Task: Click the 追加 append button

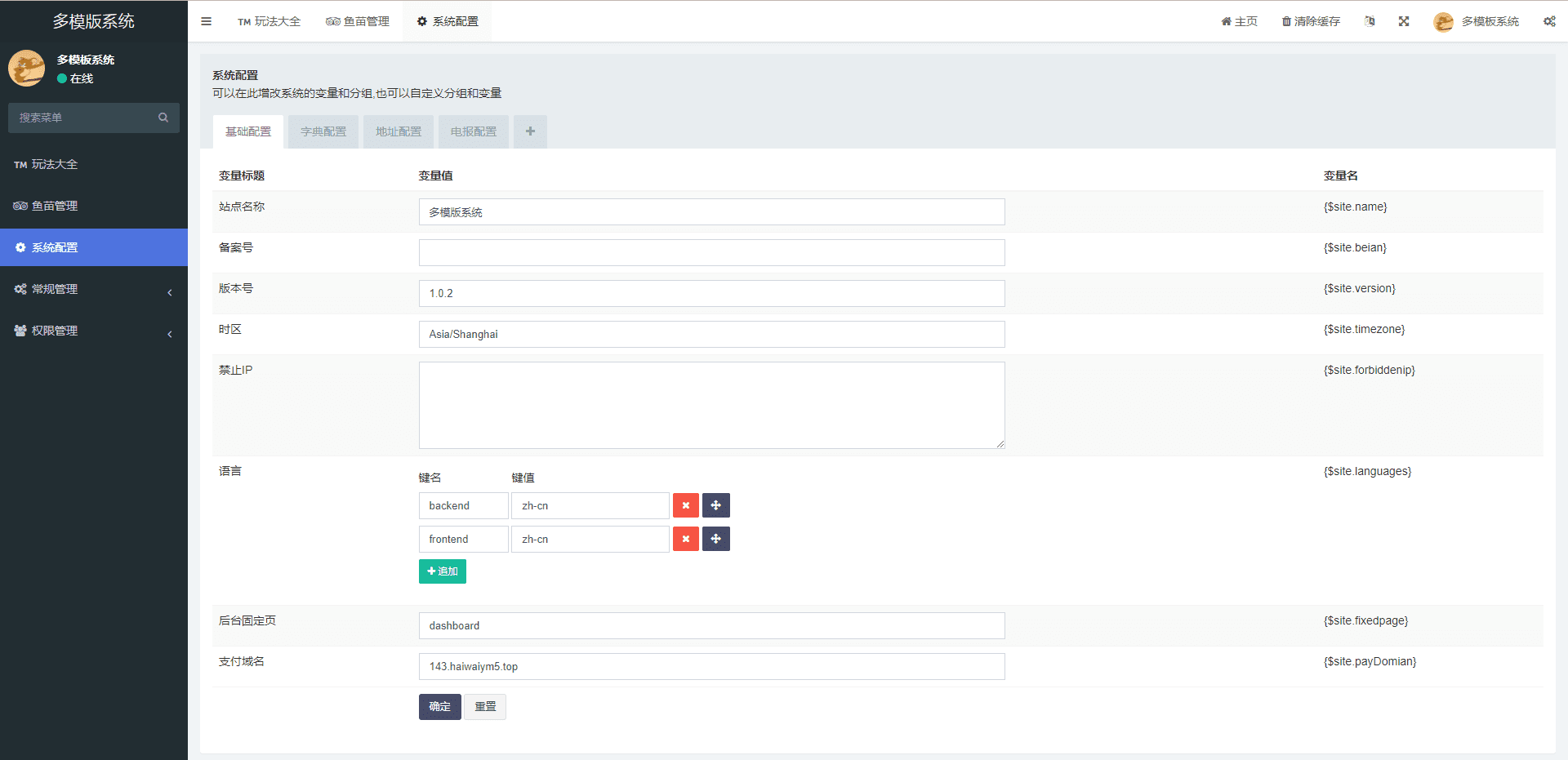Action: [x=442, y=571]
